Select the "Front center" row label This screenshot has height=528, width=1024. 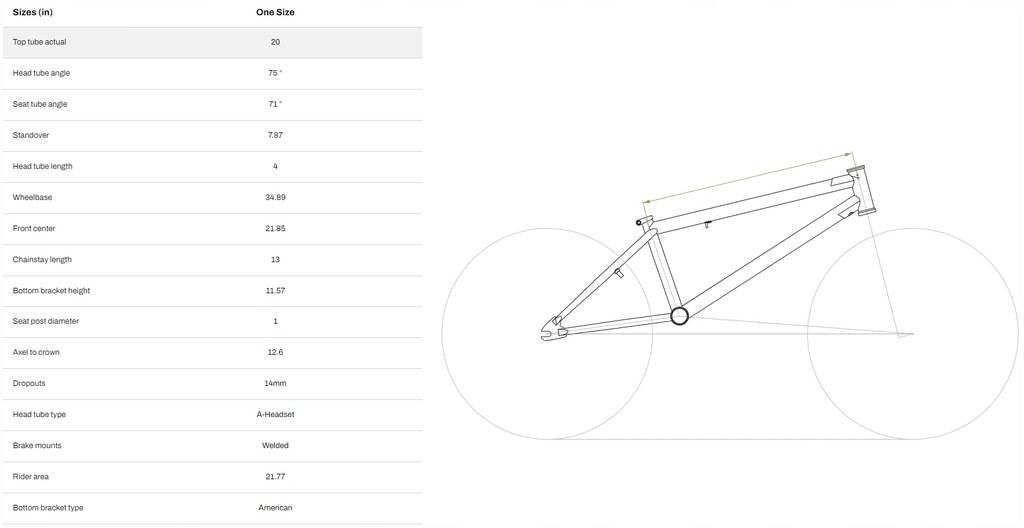(34, 228)
